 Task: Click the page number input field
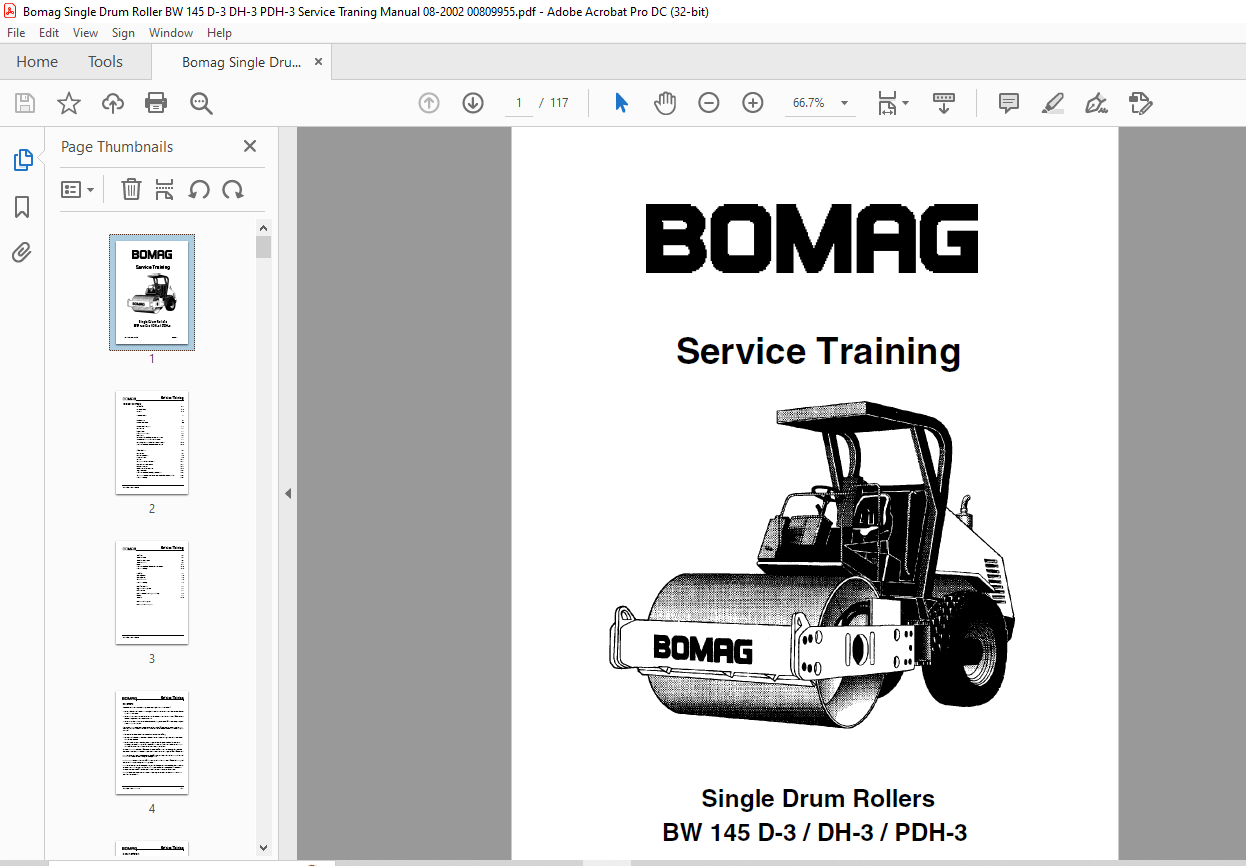519,103
